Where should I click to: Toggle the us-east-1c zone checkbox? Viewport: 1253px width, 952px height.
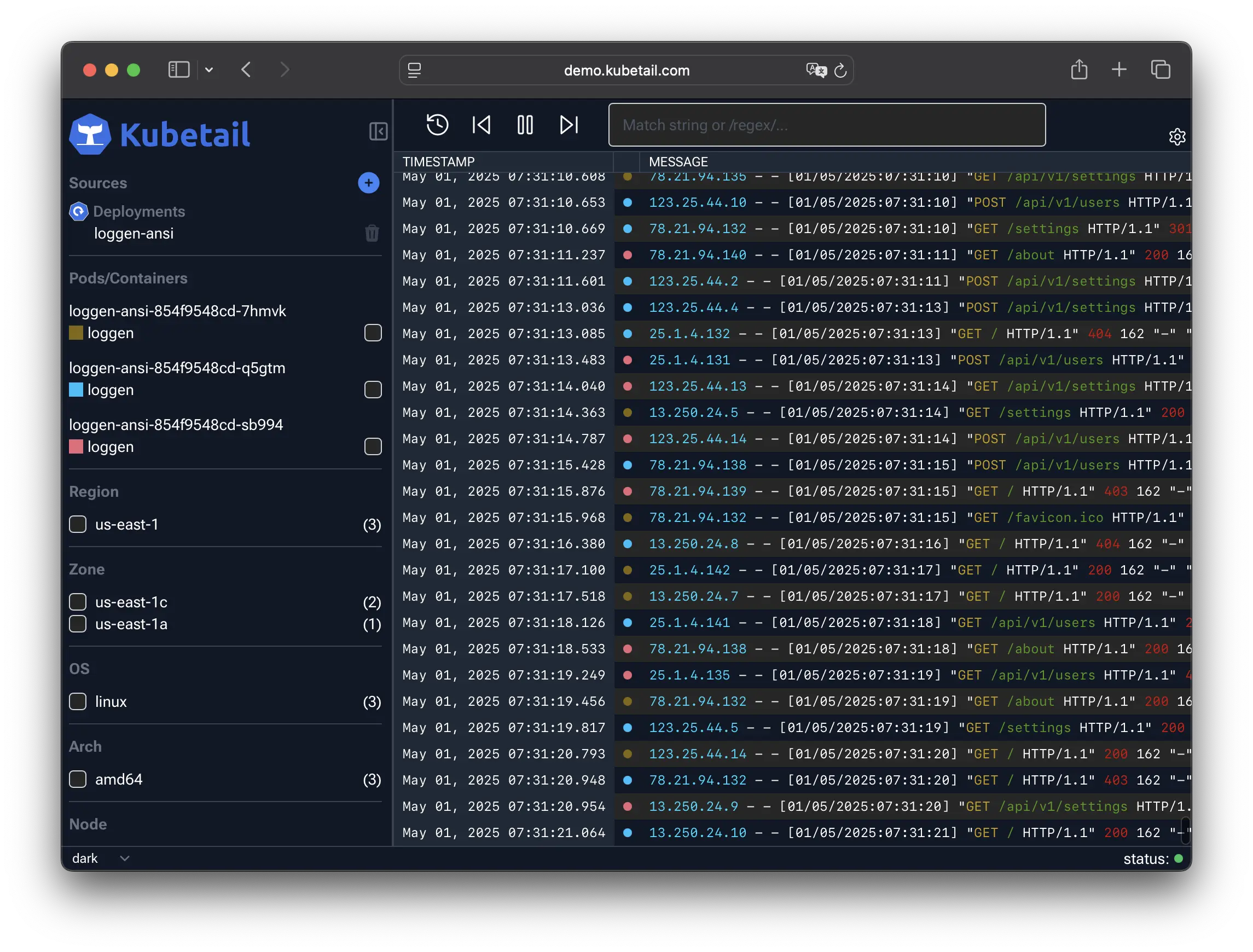(x=78, y=602)
